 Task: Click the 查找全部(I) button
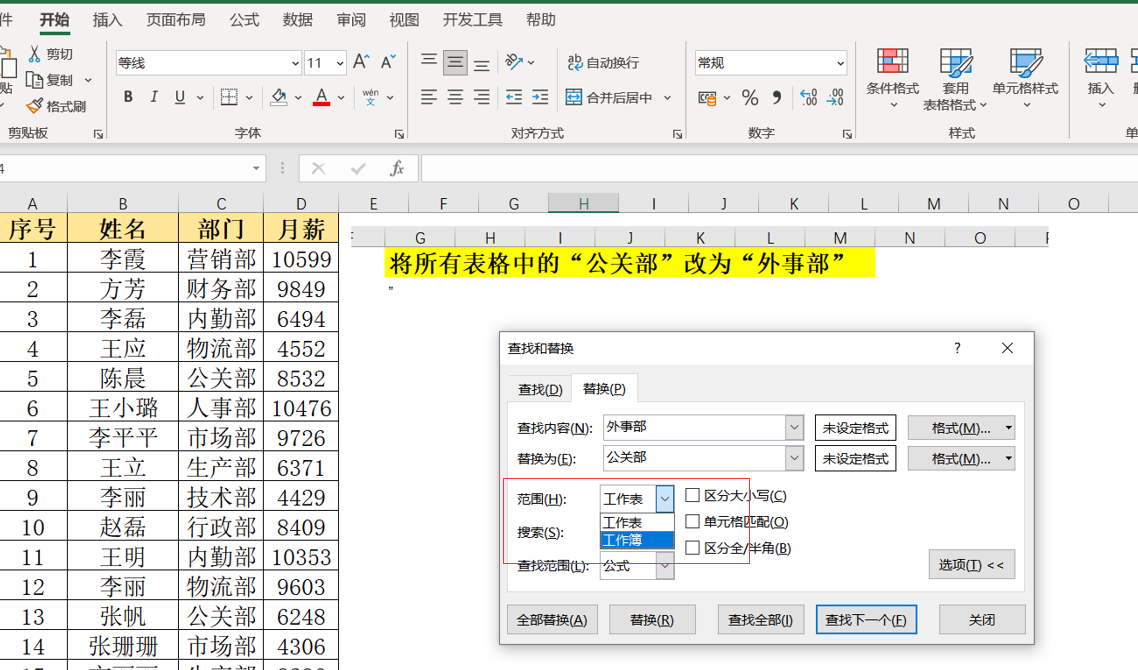coord(761,620)
